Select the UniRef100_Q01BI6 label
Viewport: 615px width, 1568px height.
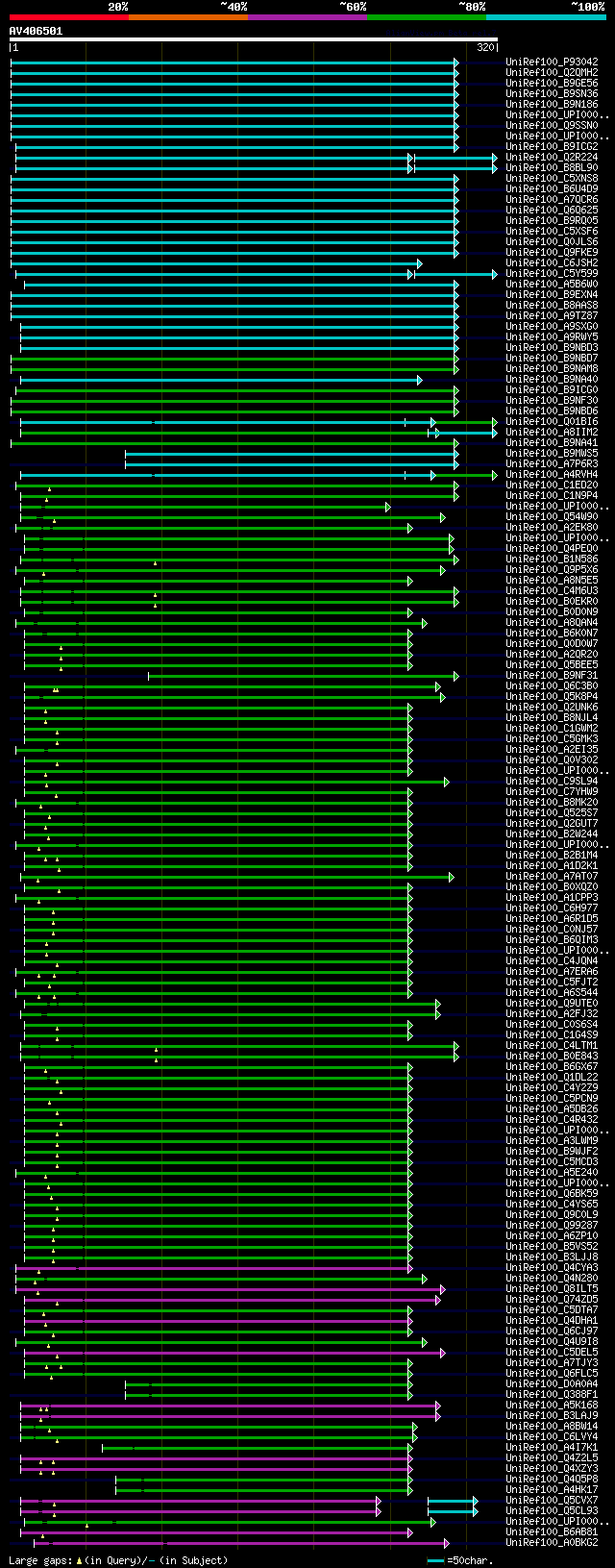(552, 422)
